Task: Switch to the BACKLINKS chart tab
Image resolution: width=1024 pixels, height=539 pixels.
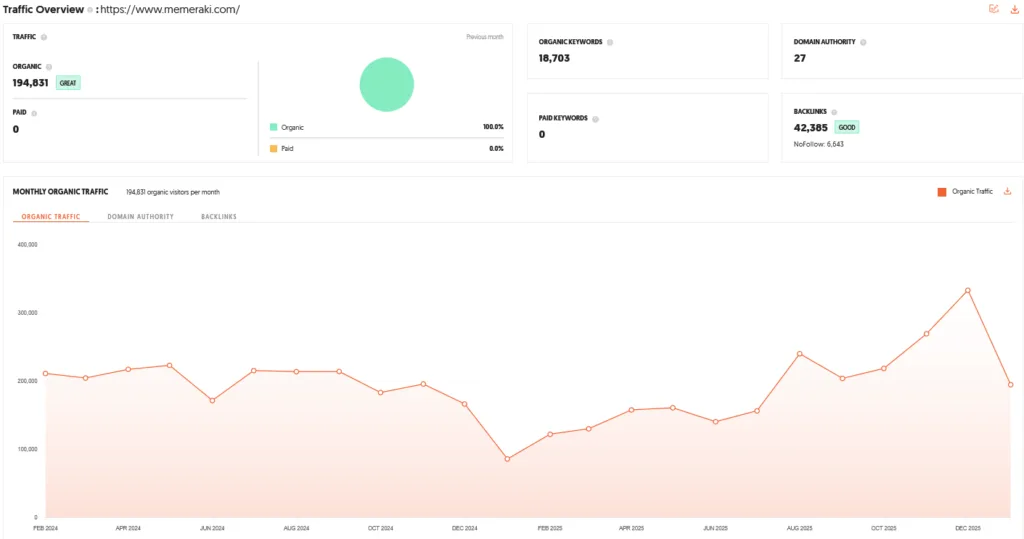Action: (x=219, y=216)
